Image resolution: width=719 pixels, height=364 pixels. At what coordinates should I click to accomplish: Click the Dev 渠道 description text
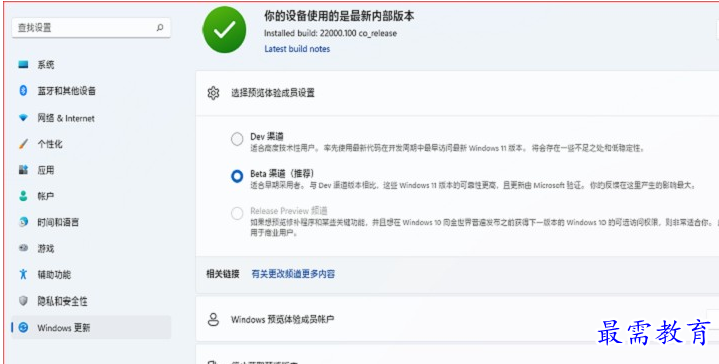pos(447,149)
